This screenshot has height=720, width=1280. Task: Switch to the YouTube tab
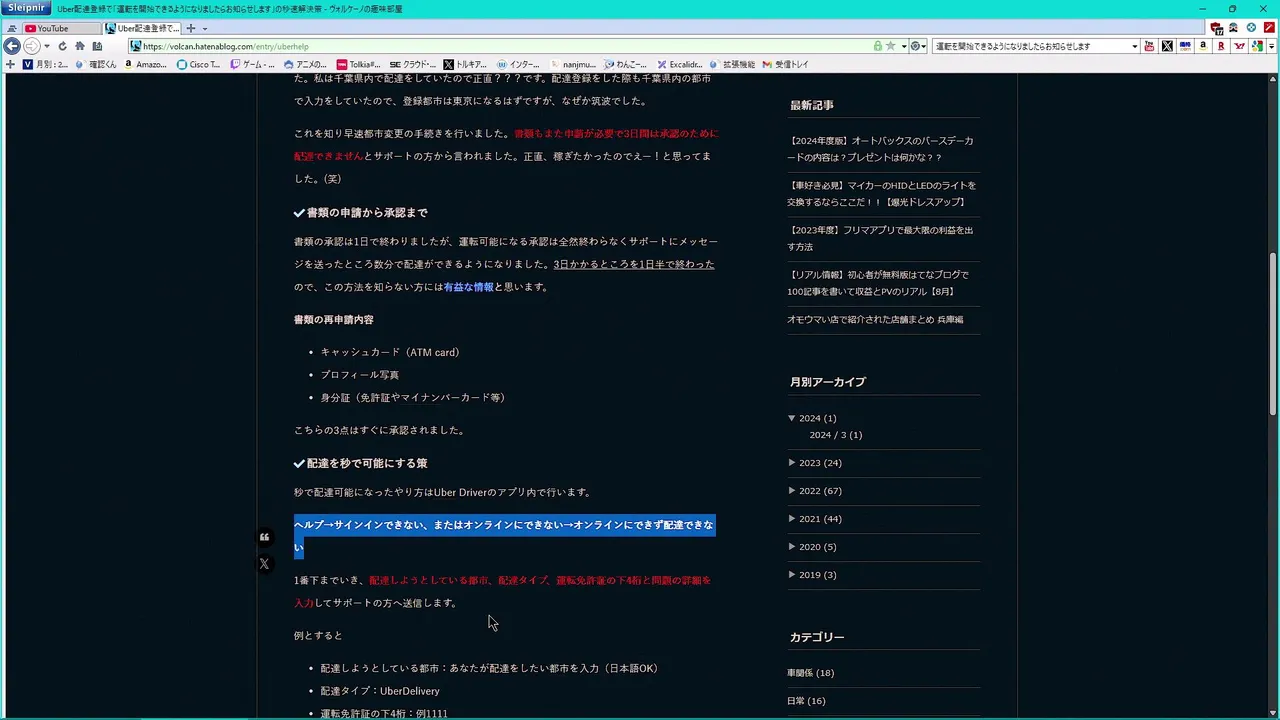tap(60, 28)
